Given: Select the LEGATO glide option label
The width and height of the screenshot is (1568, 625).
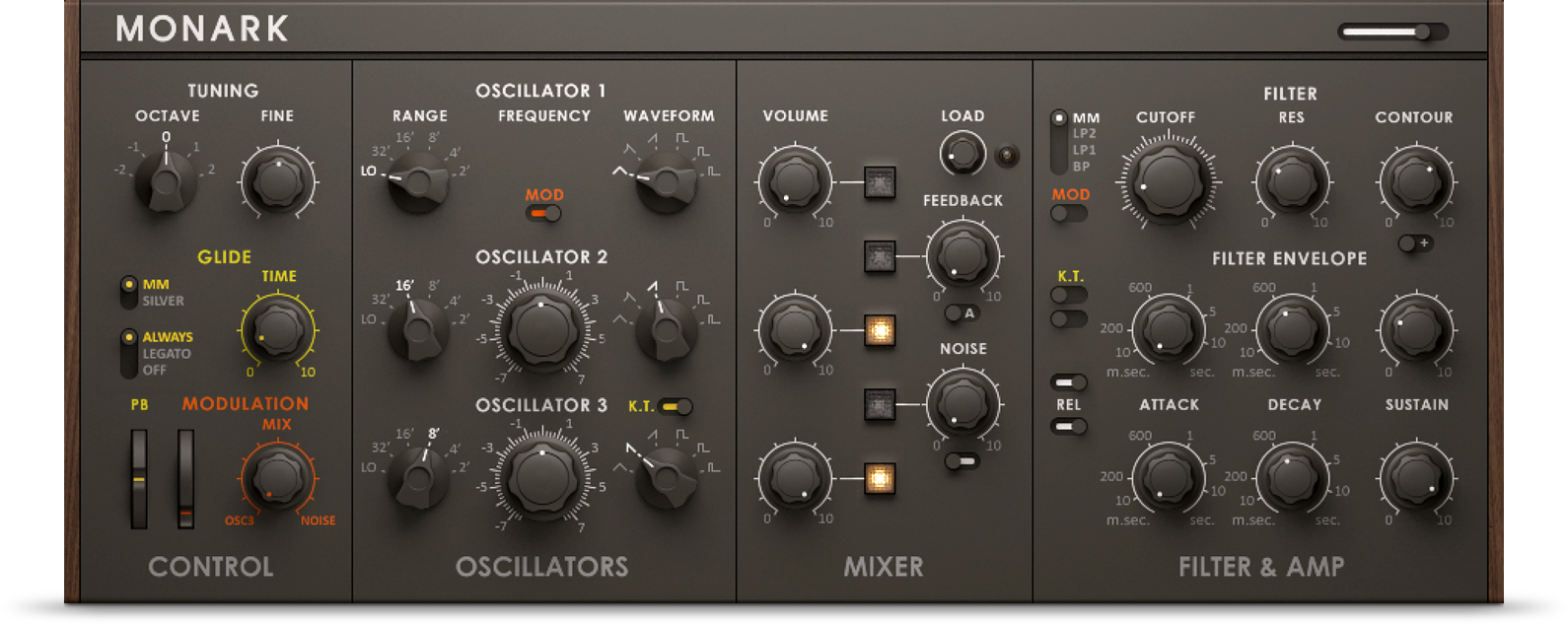Looking at the screenshot, I should click(x=167, y=353).
